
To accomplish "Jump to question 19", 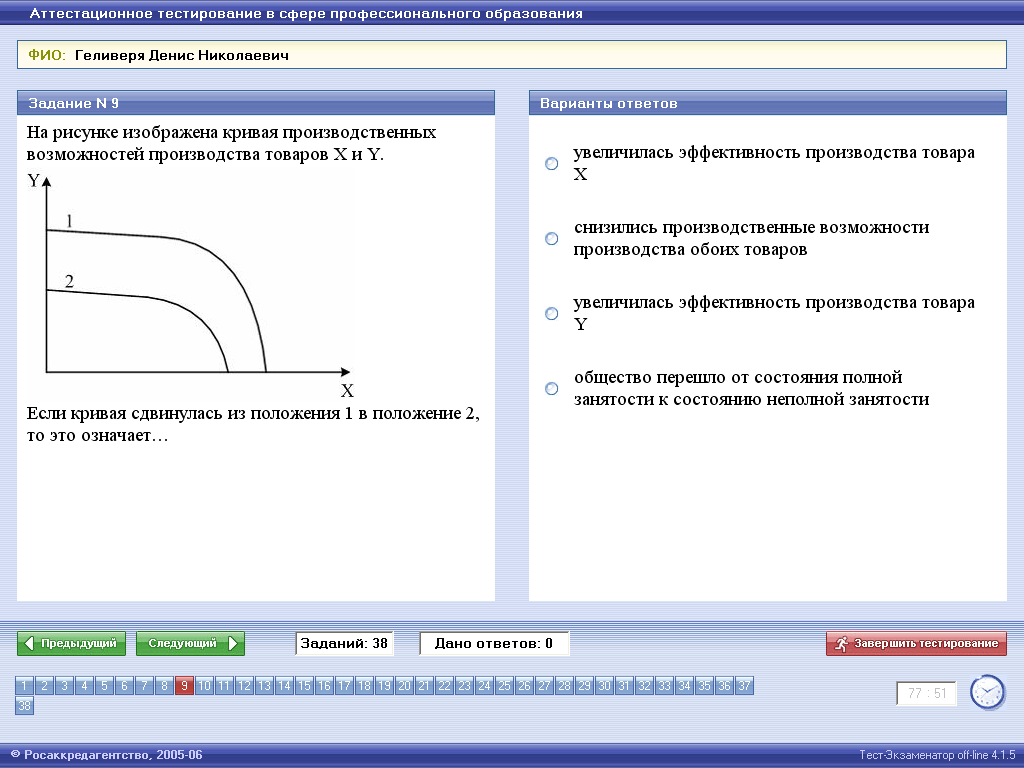I will [x=384, y=686].
